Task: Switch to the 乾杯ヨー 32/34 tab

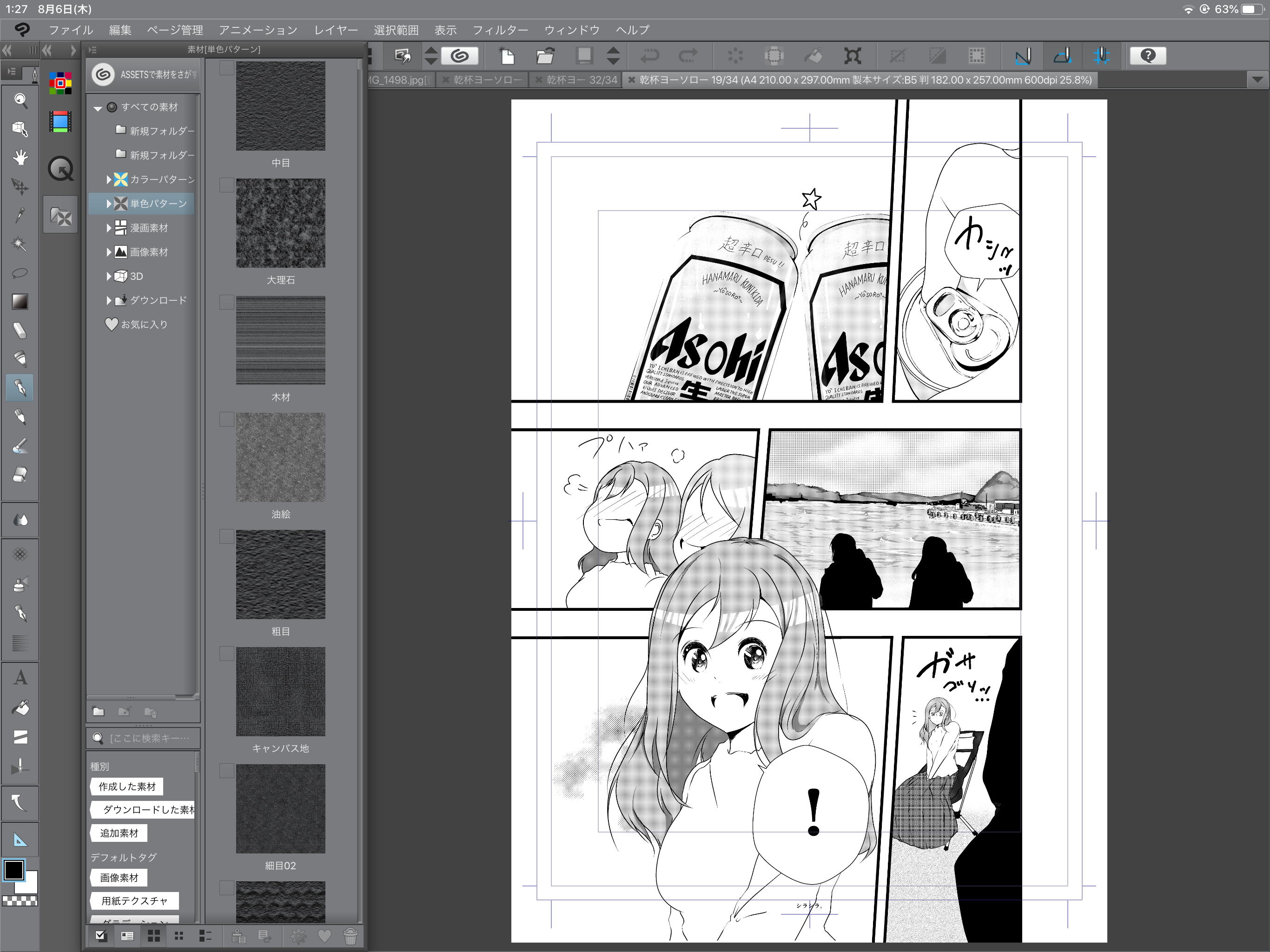Action: click(x=576, y=80)
